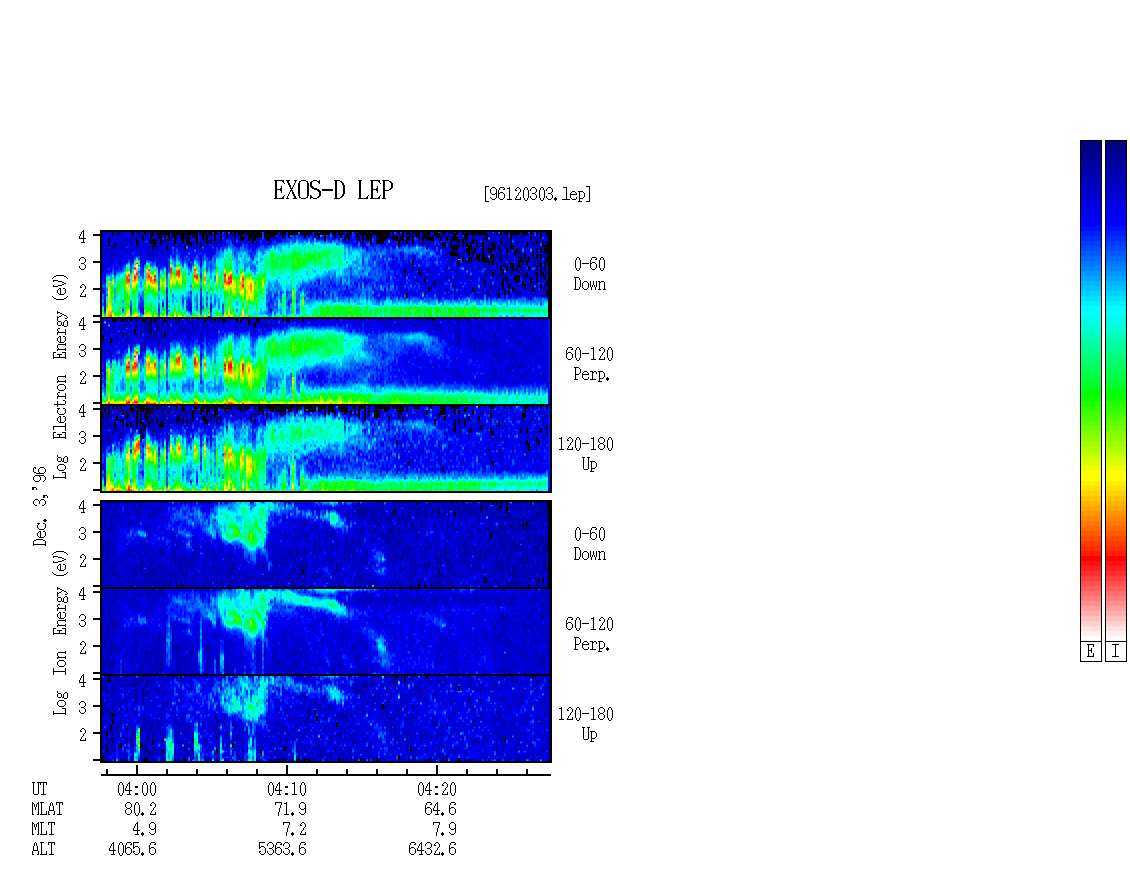The height and width of the screenshot is (875, 1130).
Task: Open the electron 120-180 Up spectrogram panel
Action: [x=326, y=448]
